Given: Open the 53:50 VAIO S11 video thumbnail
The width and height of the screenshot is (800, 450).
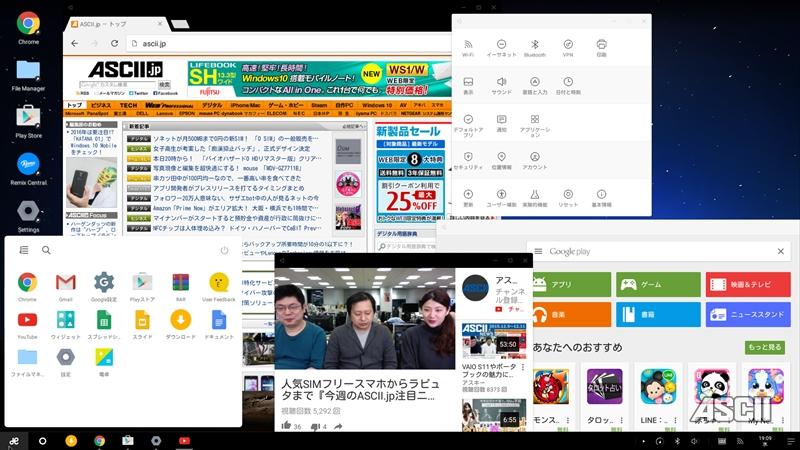Looking at the screenshot, I should tap(494, 341).
